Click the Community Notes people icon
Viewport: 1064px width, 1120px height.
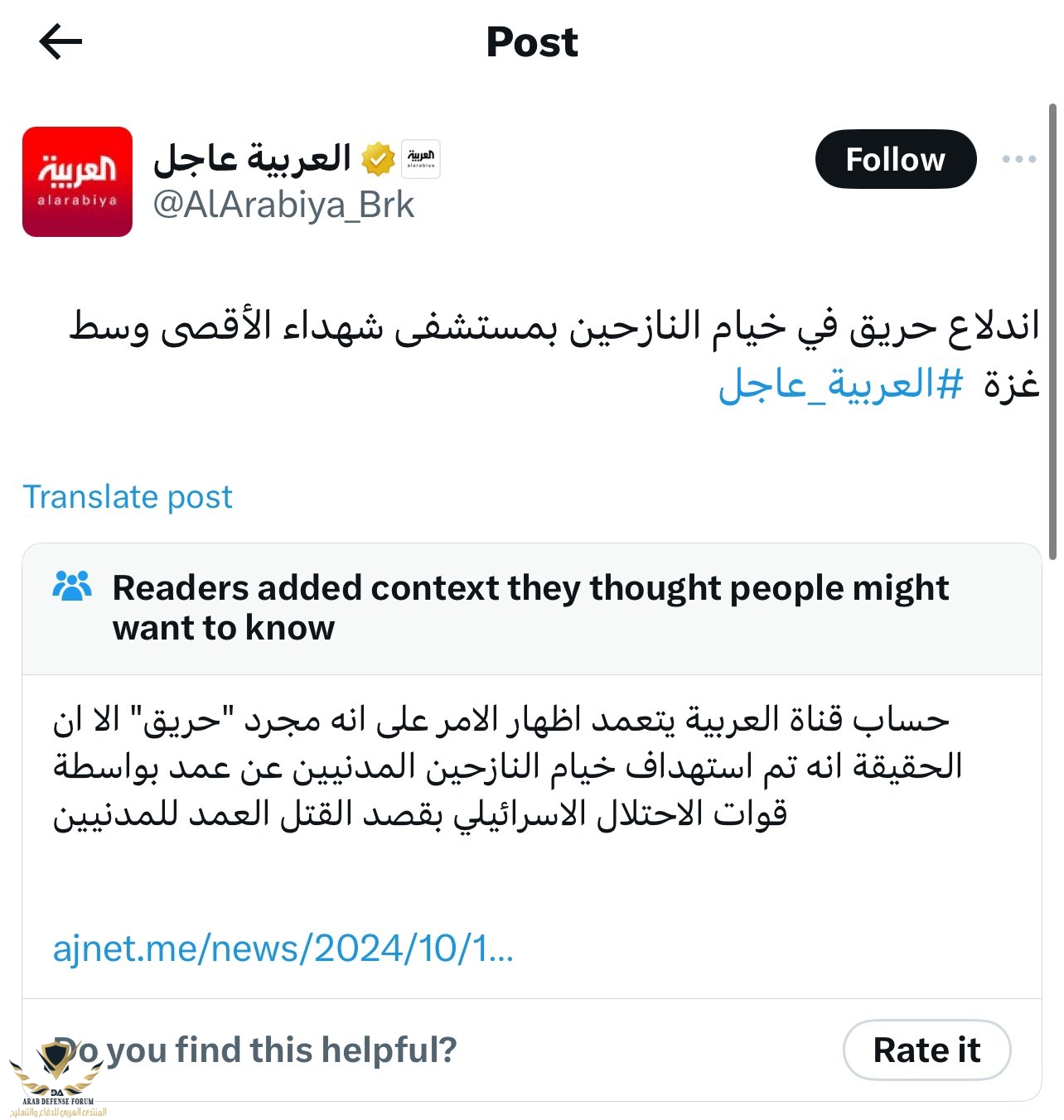coord(72,587)
